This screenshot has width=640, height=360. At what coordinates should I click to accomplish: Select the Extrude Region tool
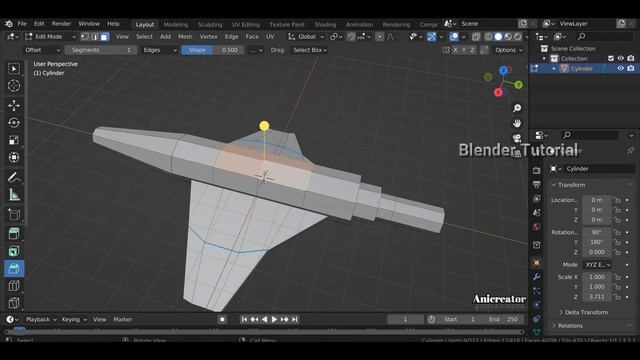(x=14, y=233)
